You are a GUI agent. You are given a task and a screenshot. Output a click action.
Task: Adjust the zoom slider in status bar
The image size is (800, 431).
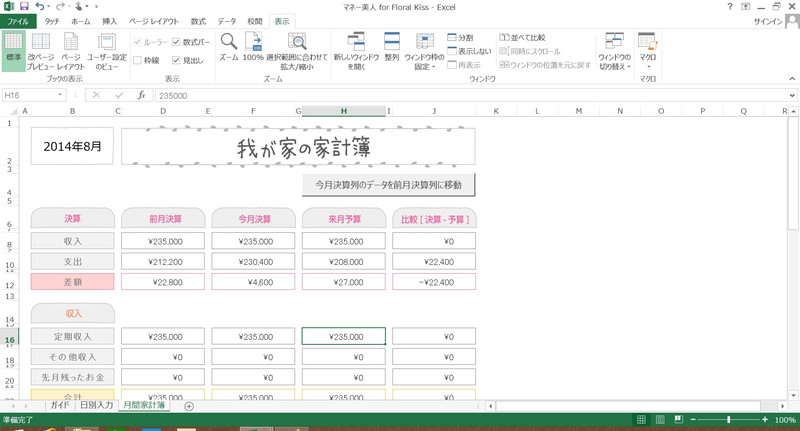tap(729, 420)
